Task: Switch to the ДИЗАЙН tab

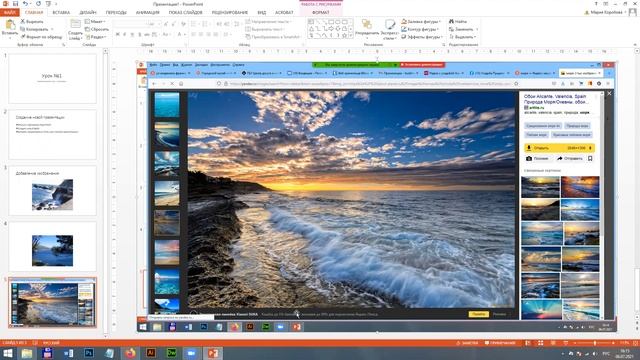Action: [x=88, y=12]
